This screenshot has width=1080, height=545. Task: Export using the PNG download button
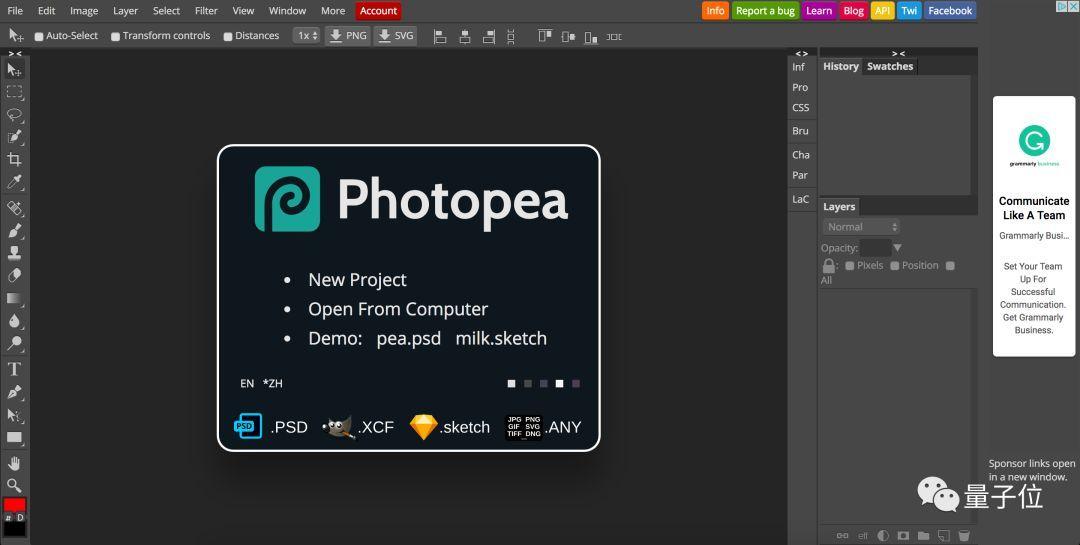tap(348, 36)
